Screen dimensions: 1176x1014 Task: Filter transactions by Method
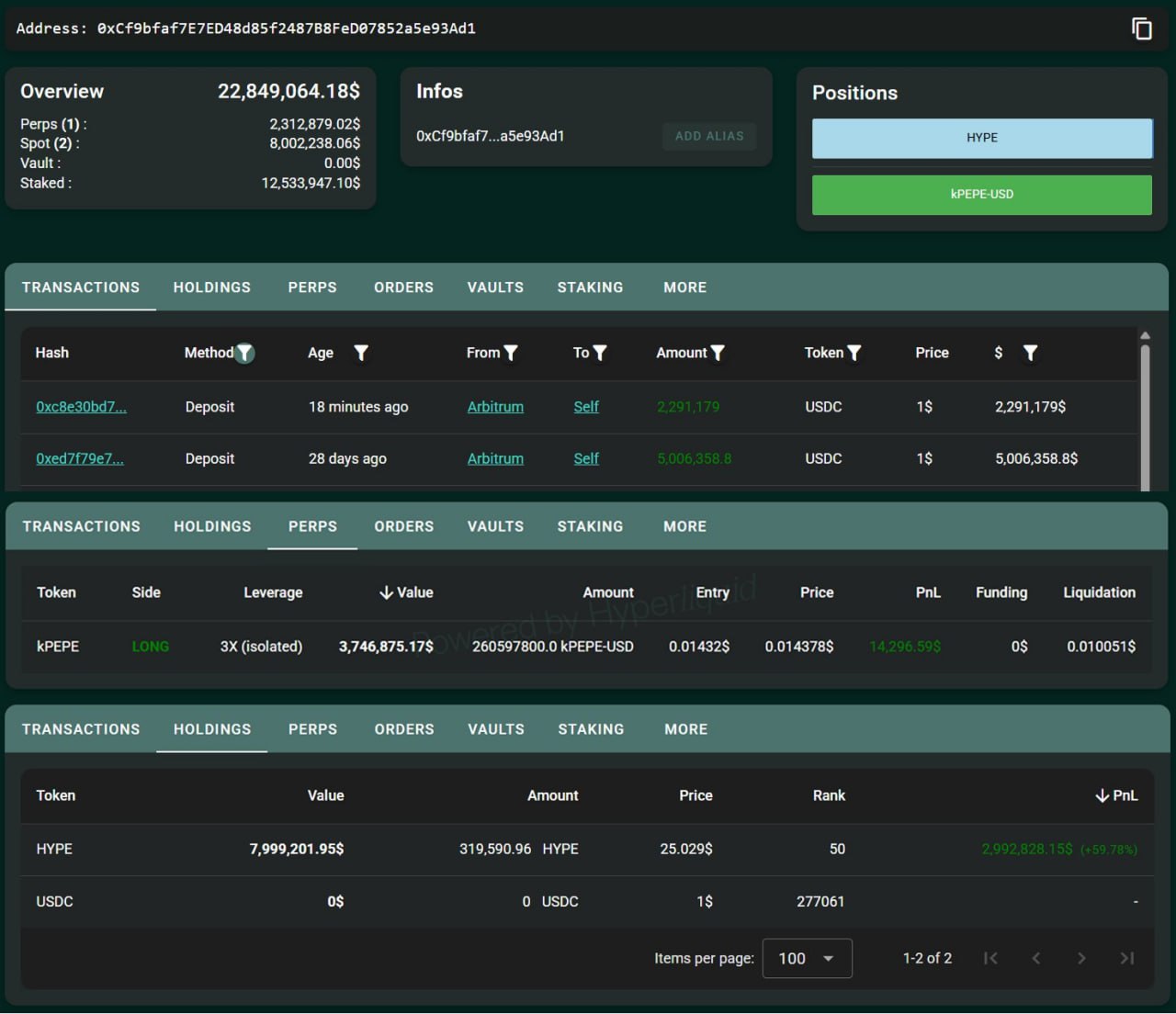(x=244, y=353)
